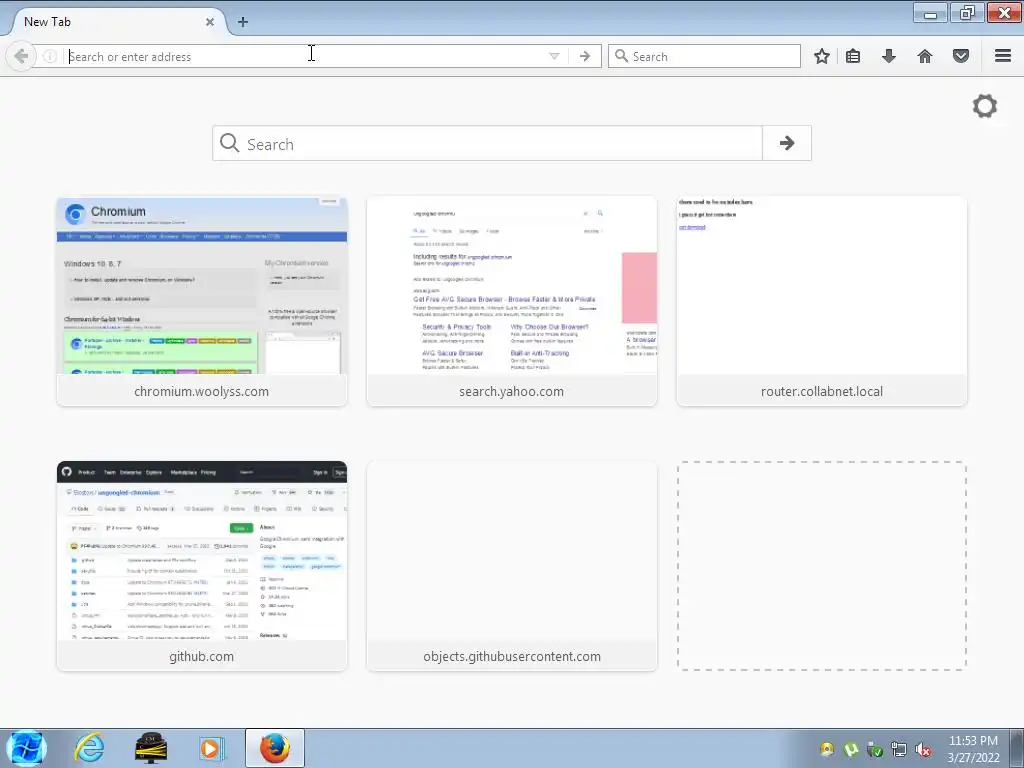Open the router.collabnet.local tile

(x=822, y=301)
